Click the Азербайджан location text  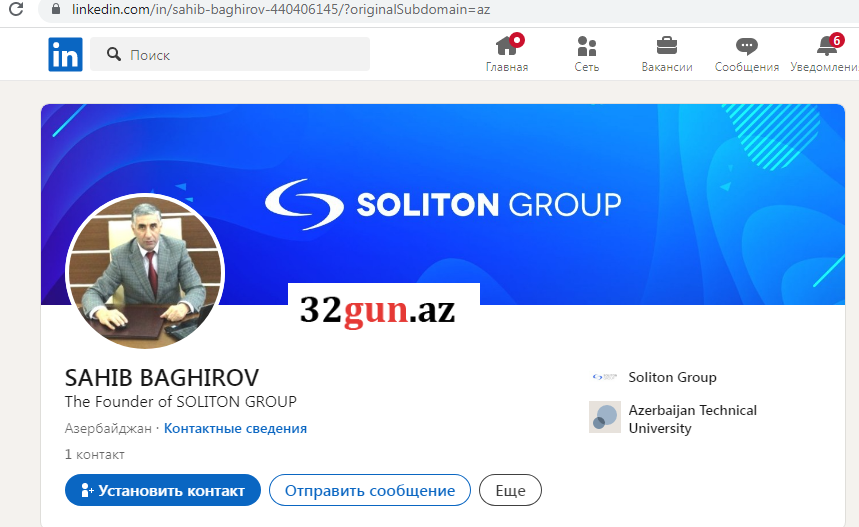(x=108, y=428)
